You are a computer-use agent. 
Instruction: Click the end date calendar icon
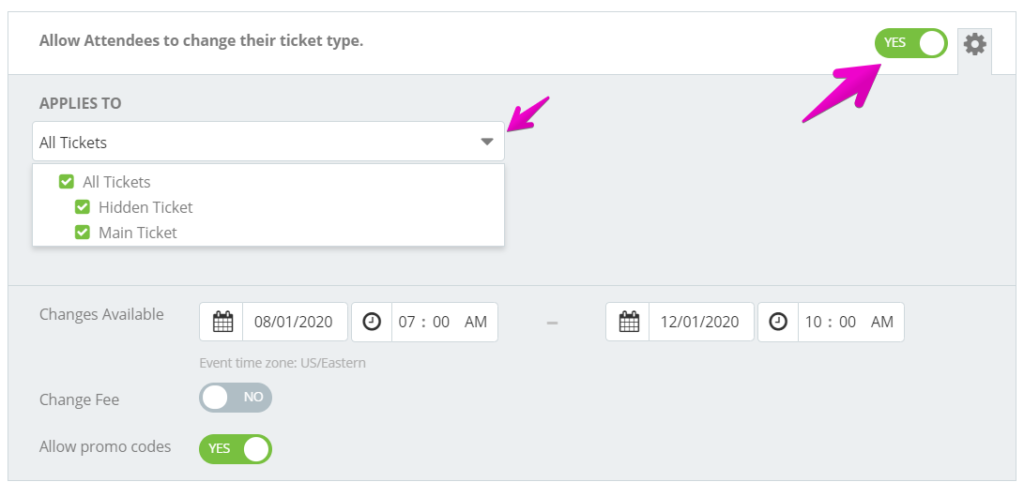(x=629, y=322)
